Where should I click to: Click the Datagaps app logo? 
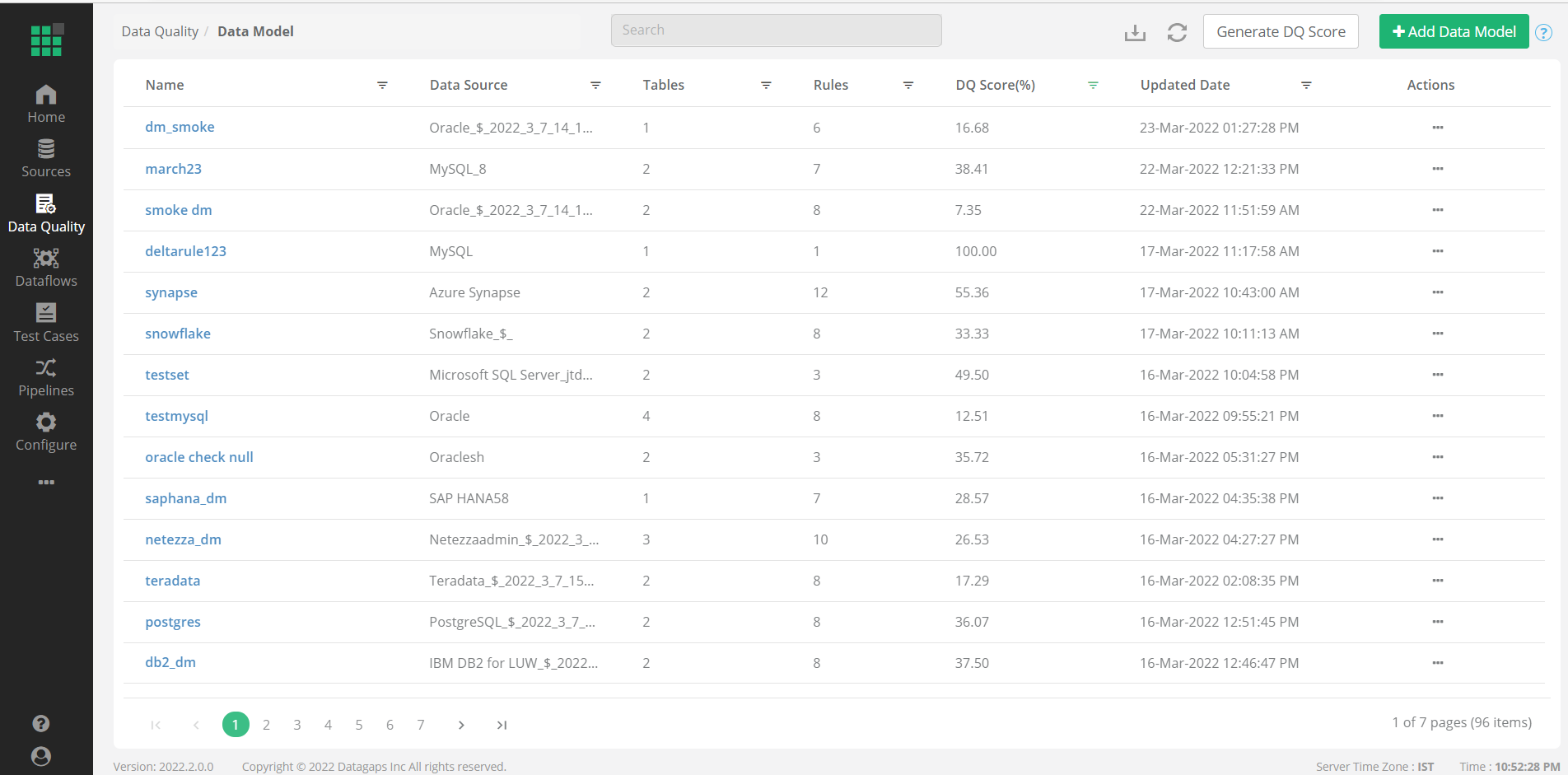(46, 40)
